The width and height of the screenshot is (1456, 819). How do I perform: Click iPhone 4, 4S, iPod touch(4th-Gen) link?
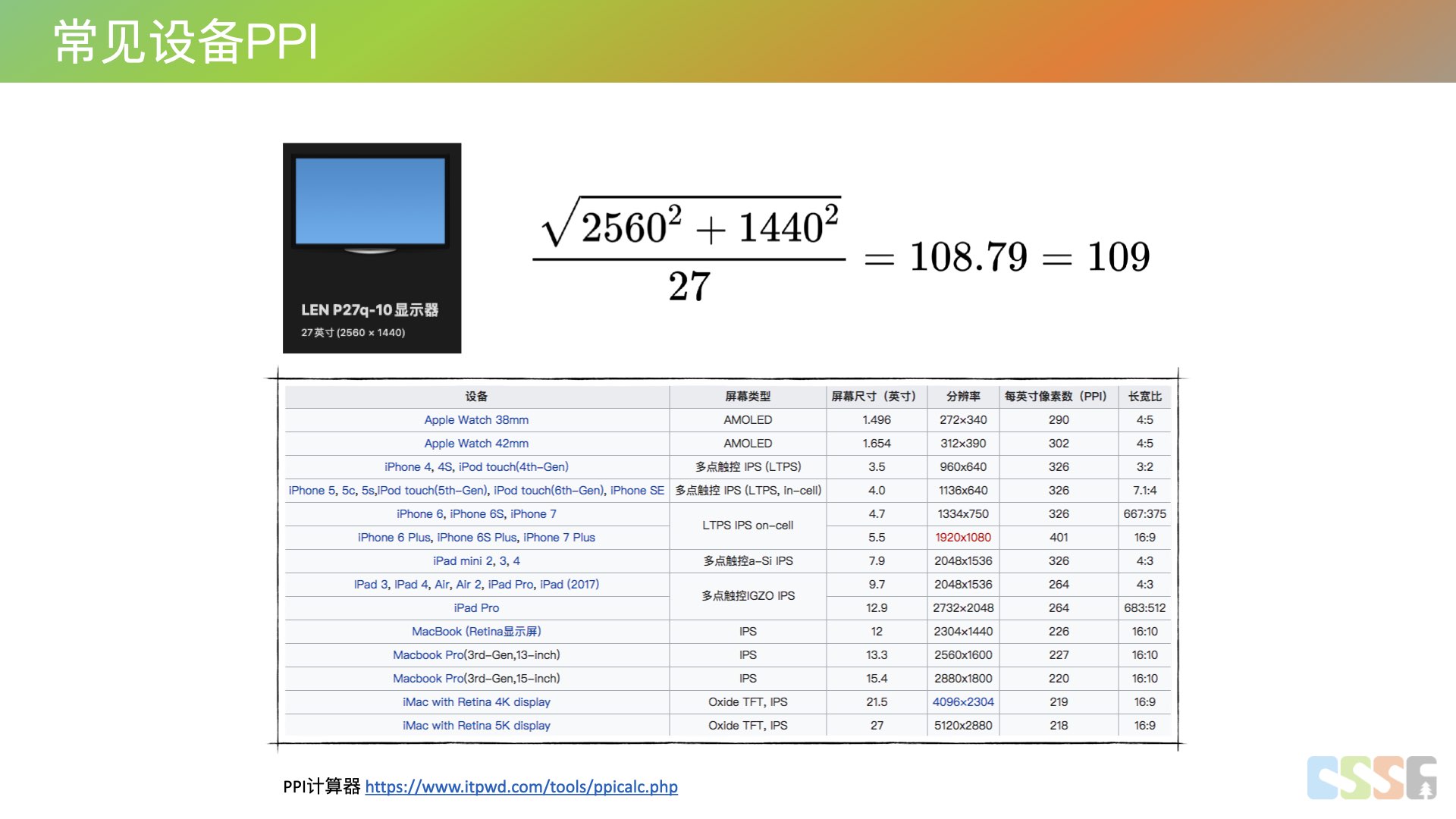tap(476, 467)
